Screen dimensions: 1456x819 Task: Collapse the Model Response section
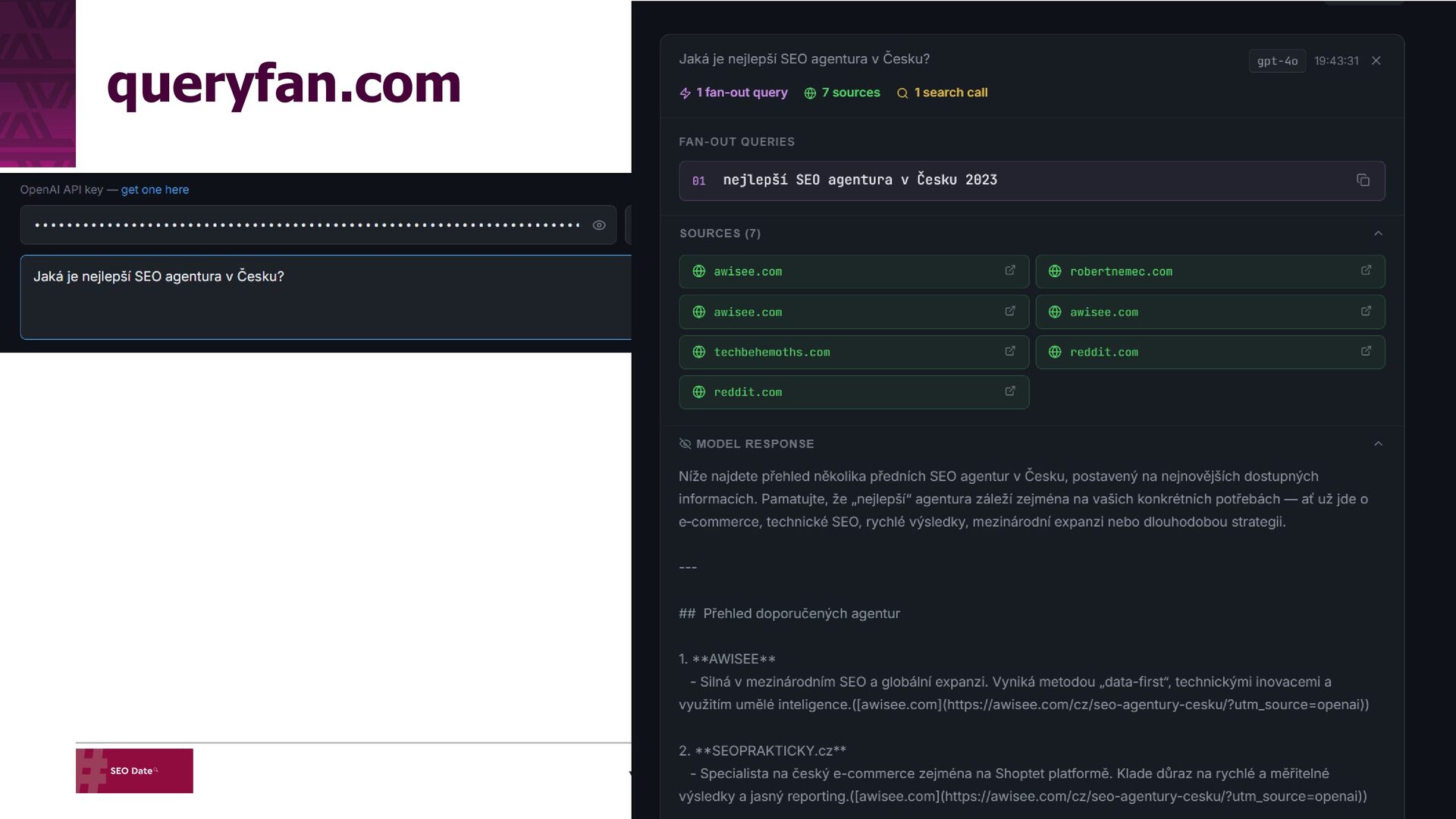pos(1378,444)
